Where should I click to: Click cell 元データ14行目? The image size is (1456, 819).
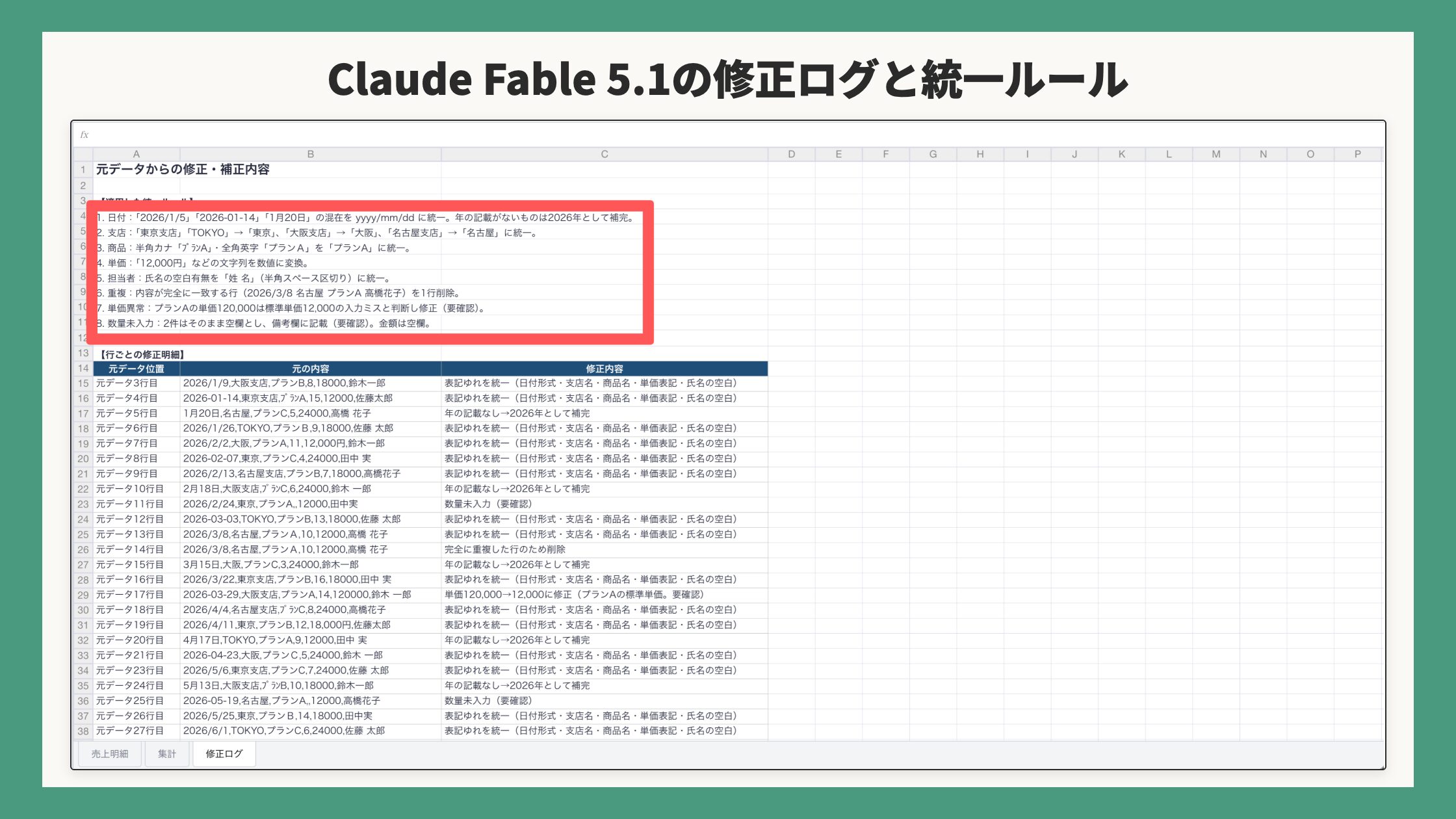pos(136,550)
